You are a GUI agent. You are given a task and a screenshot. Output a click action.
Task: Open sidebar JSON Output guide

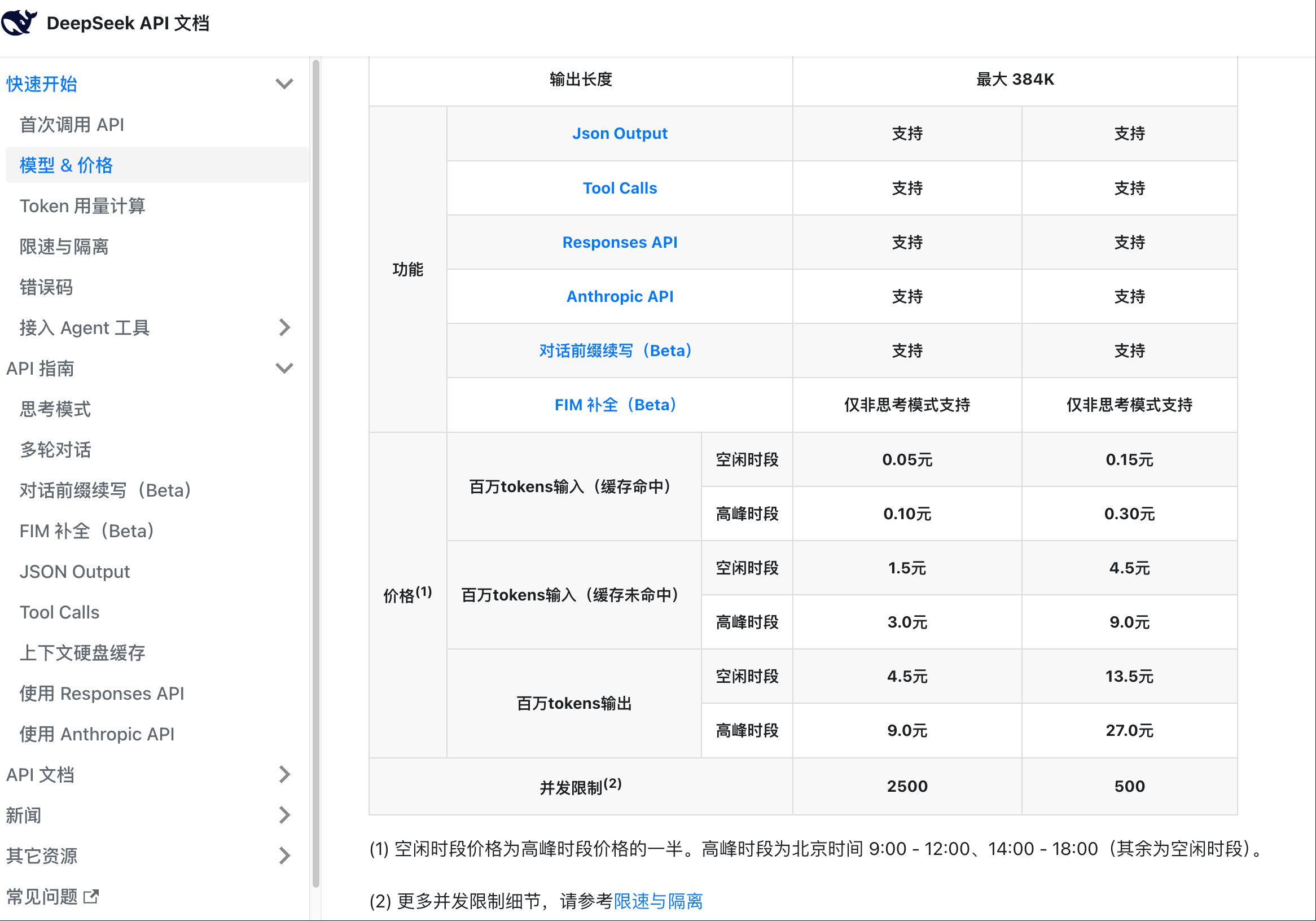coord(74,572)
